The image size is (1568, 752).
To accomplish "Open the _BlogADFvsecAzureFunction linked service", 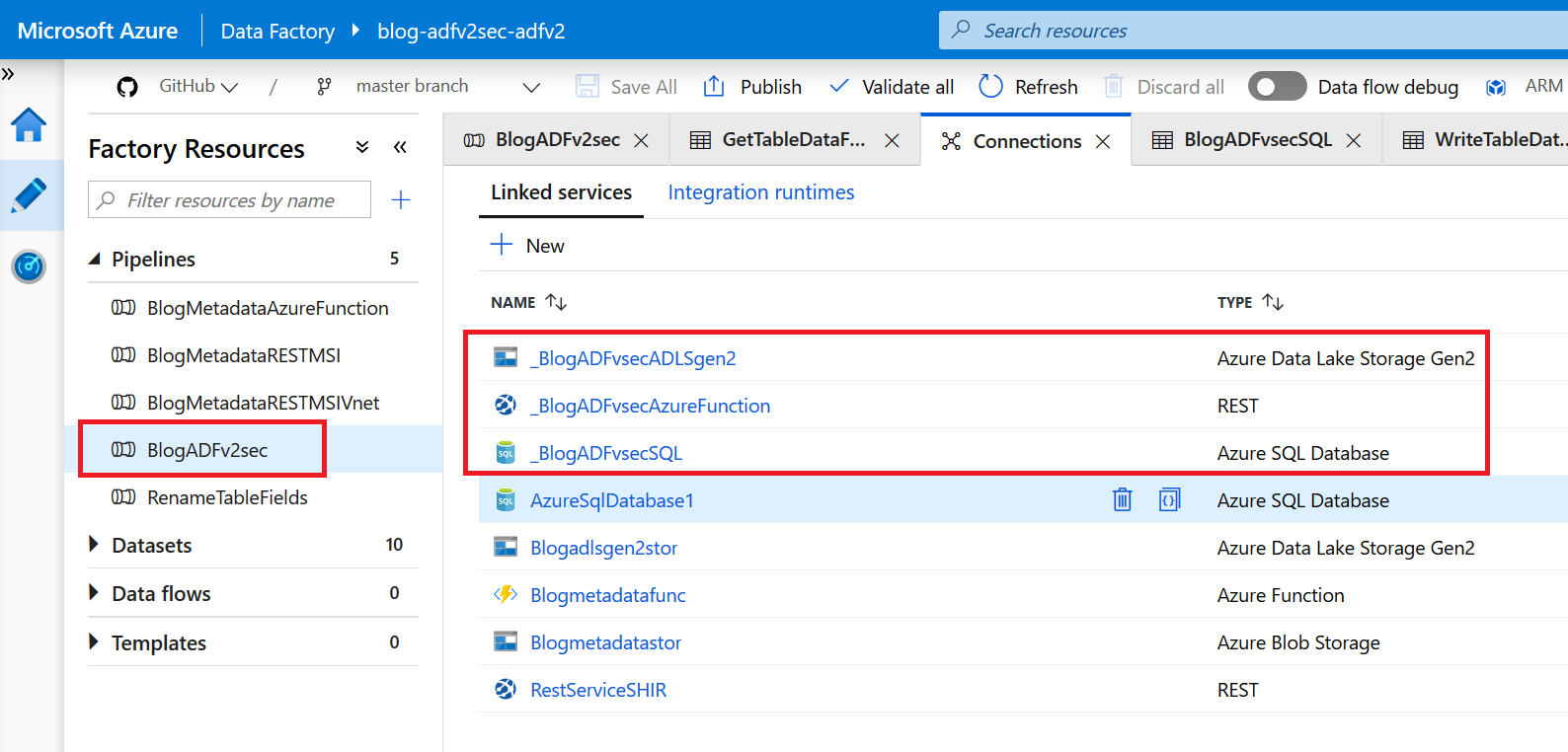I will click(x=650, y=406).
